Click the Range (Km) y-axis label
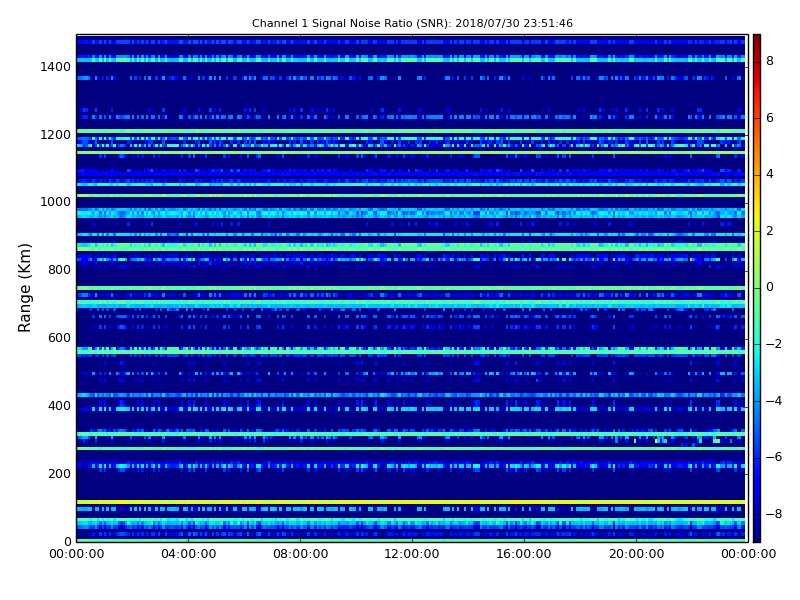Screen dimensions: 800x600 pyautogui.click(x=24, y=288)
